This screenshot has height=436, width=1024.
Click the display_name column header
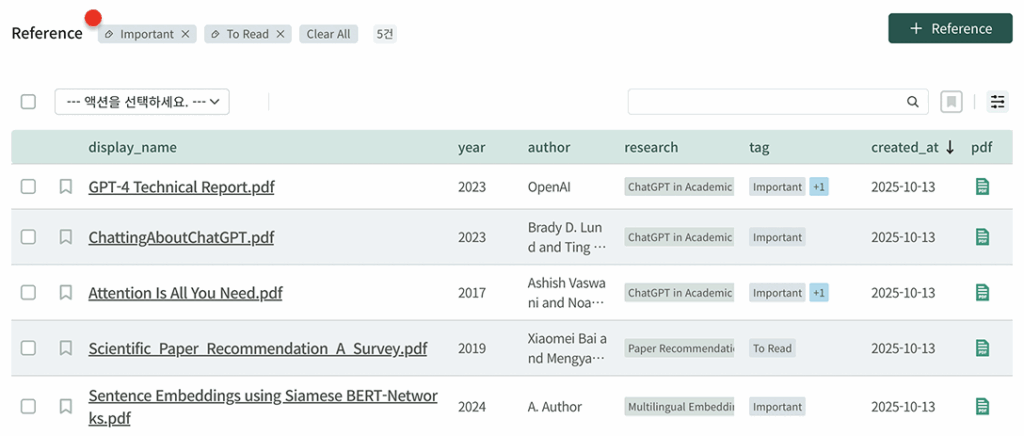pyautogui.click(x=132, y=147)
